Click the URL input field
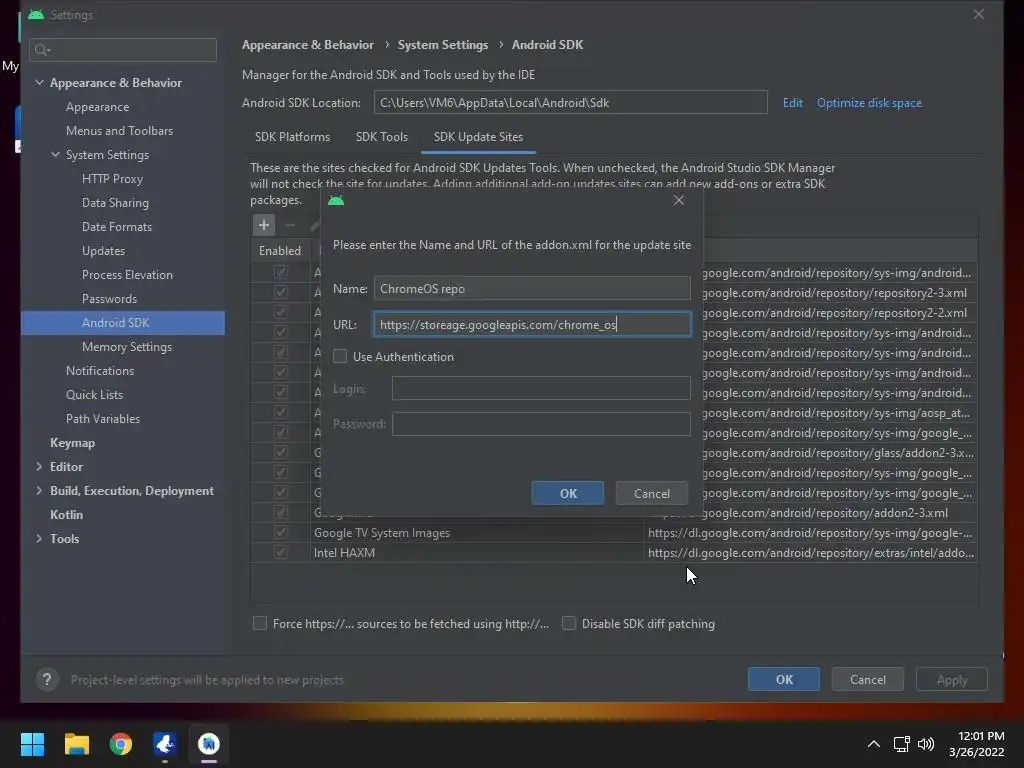The width and height of the screenshot is (1024, 768). coord(532,325)
